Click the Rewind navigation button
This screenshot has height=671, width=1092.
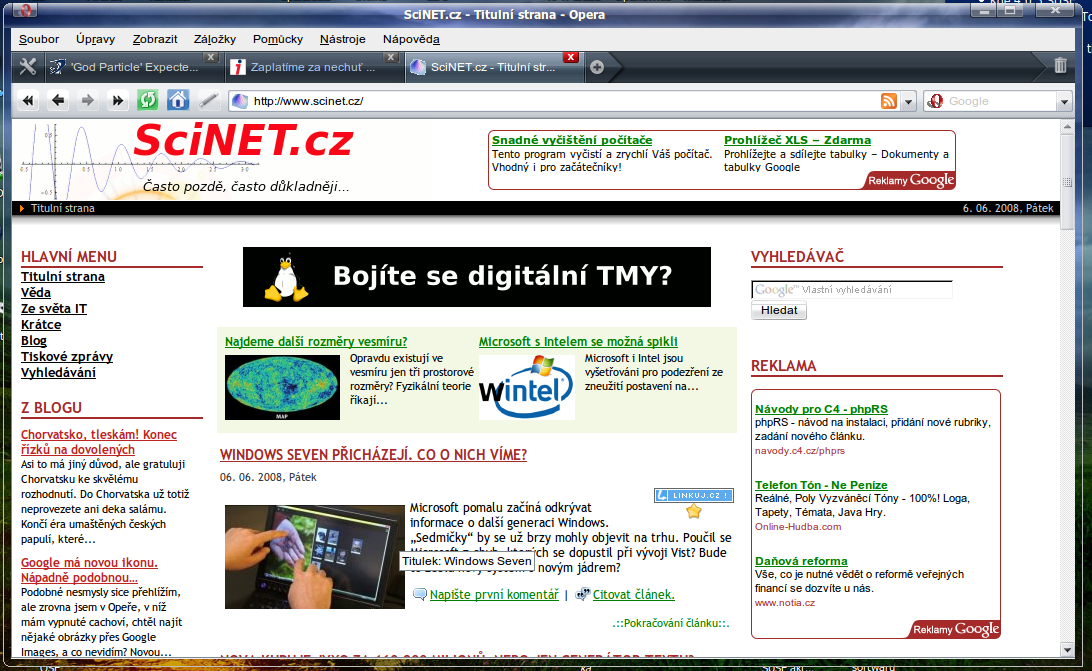click(28, 101)
